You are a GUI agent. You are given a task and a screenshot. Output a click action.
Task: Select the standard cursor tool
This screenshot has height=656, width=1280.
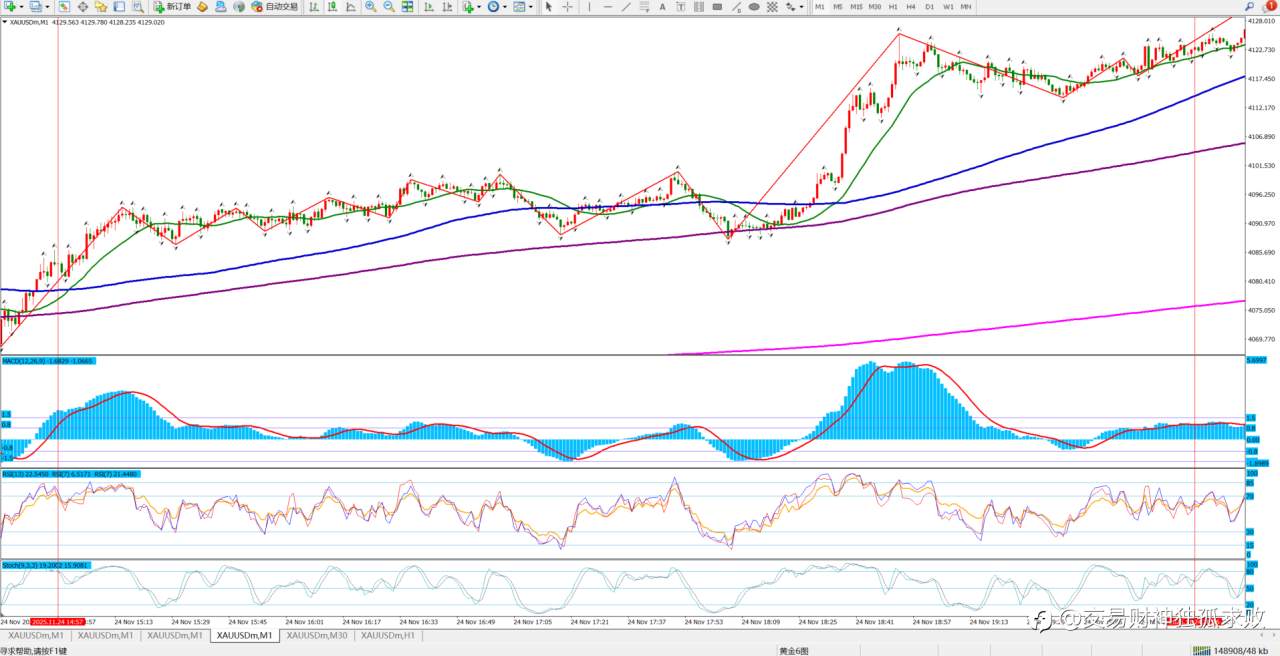click(548, 6)
